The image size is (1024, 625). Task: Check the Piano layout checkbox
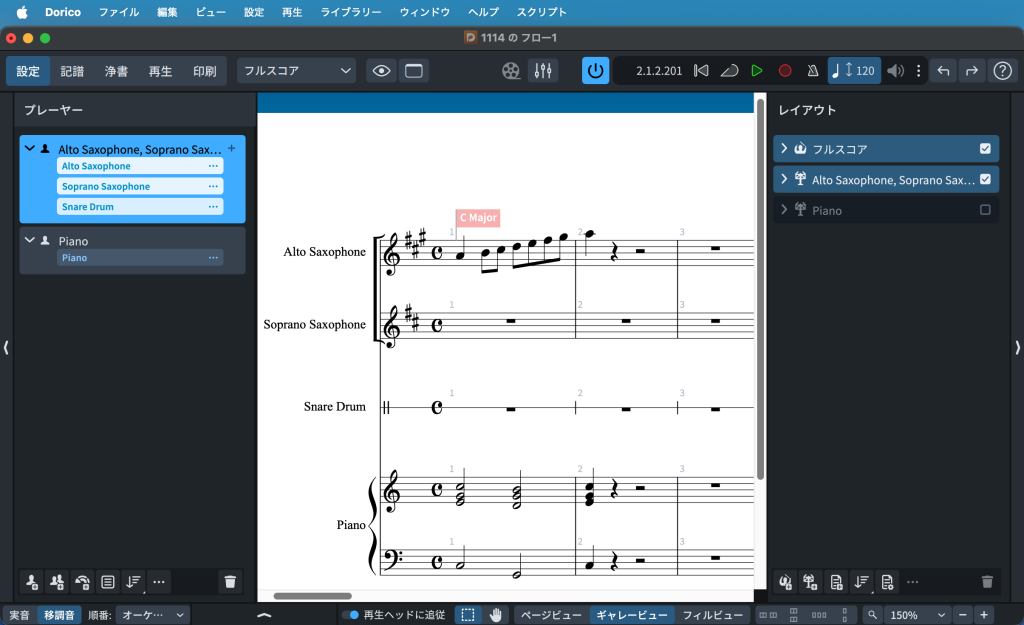pos(985,210)
